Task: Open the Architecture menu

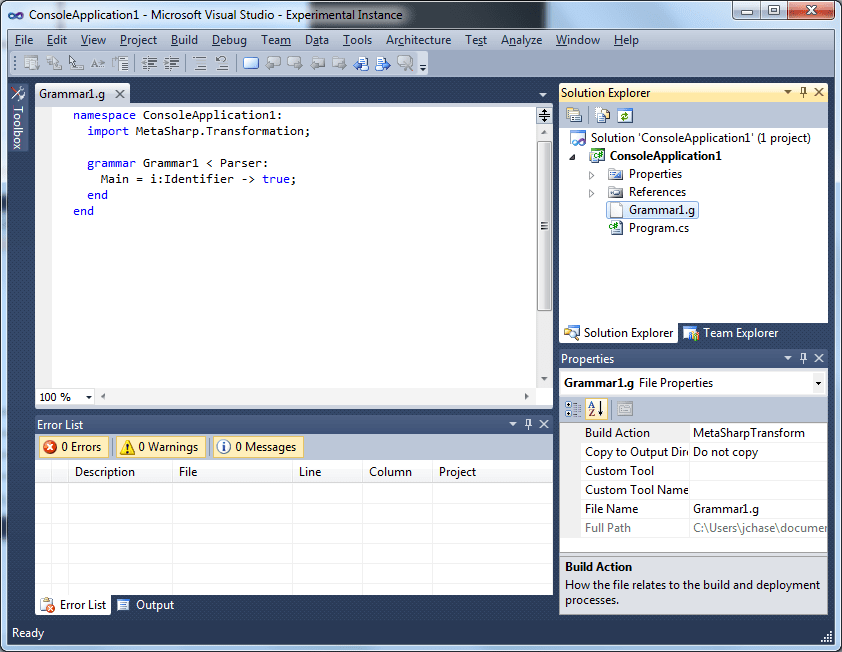Action: pos(418,40)
